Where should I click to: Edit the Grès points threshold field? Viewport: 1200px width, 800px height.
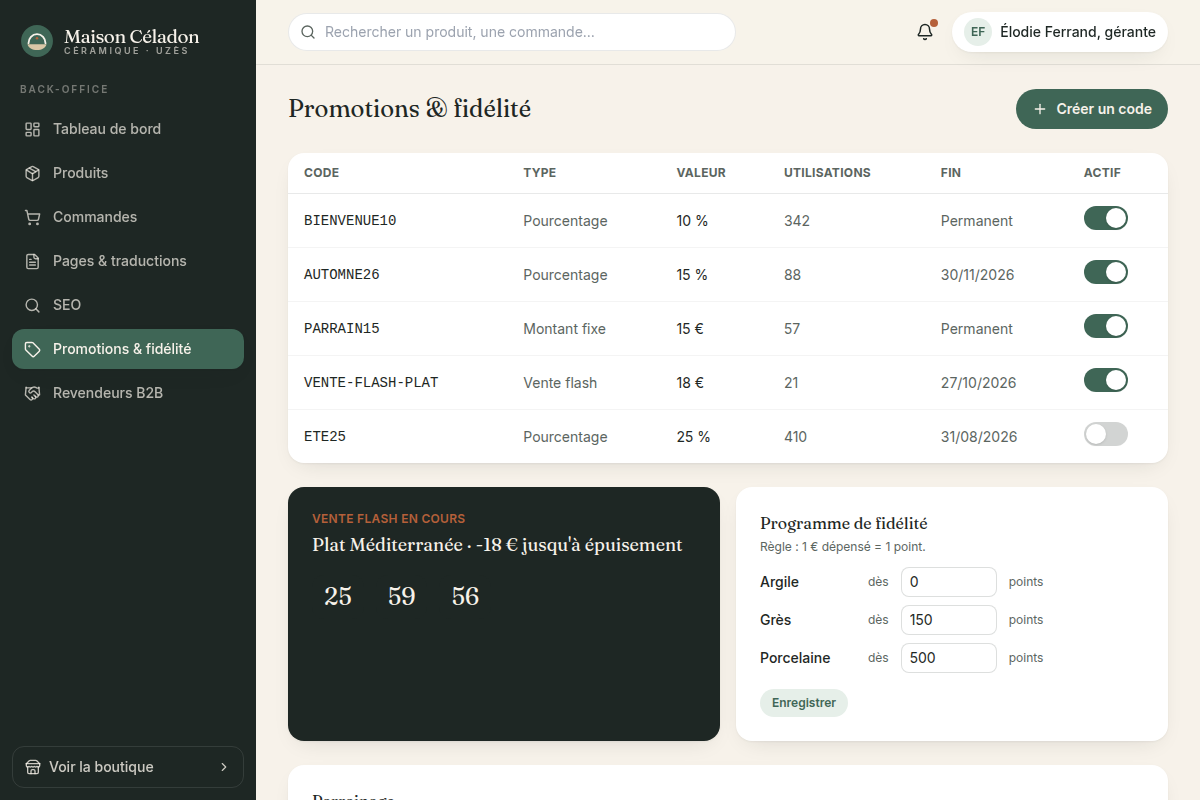(x=949, y=620)
